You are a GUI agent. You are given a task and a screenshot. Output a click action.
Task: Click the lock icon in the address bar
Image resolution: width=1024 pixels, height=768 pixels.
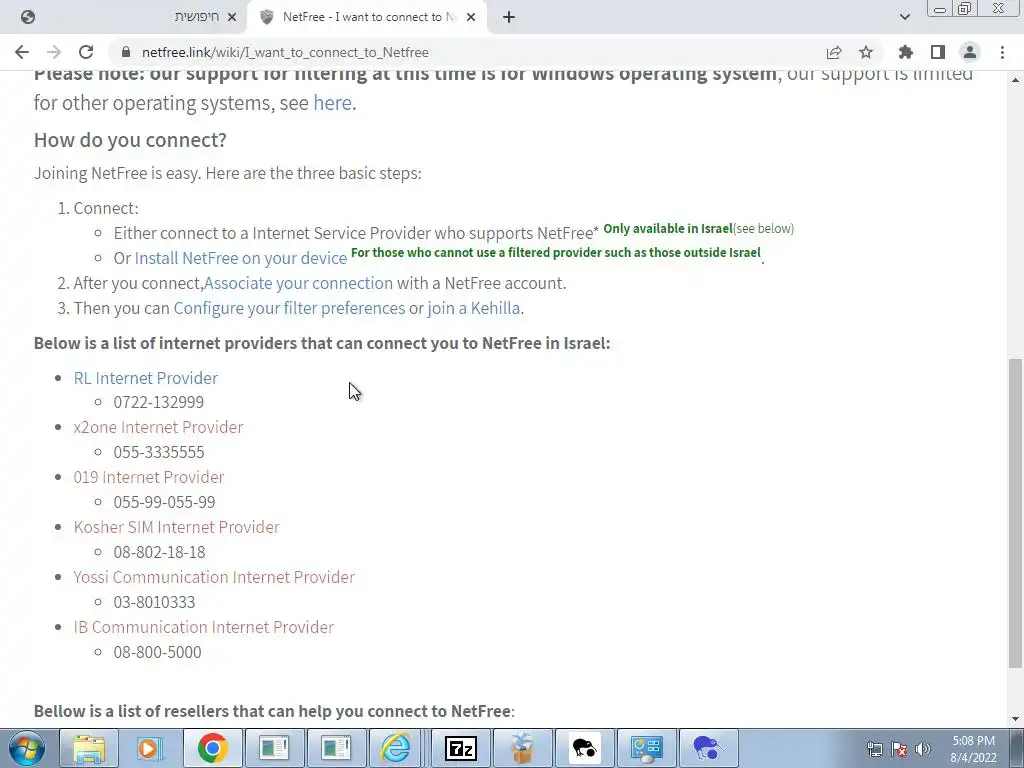127,52
